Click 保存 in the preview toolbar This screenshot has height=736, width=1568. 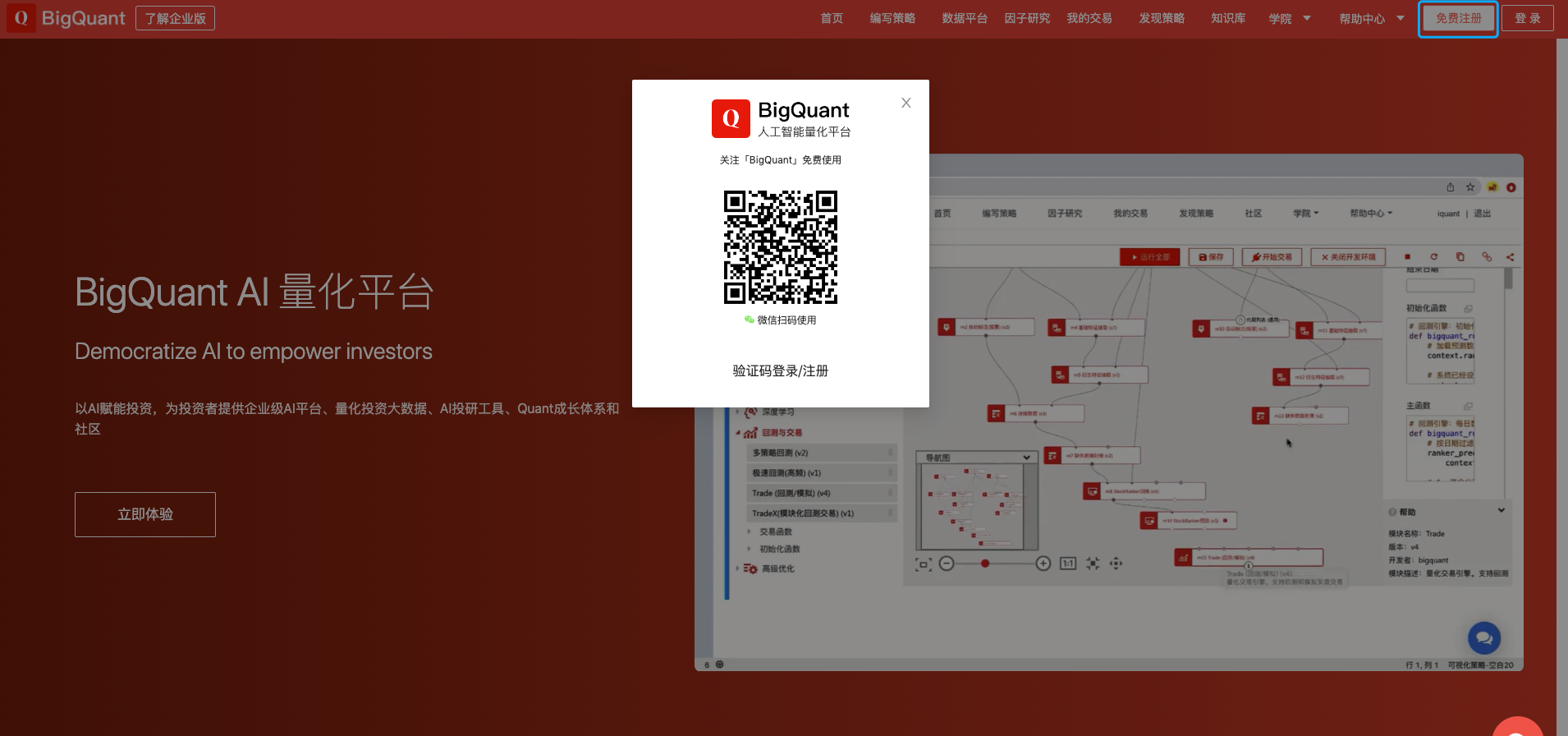pyautogui.click(x=1211, y=257)
